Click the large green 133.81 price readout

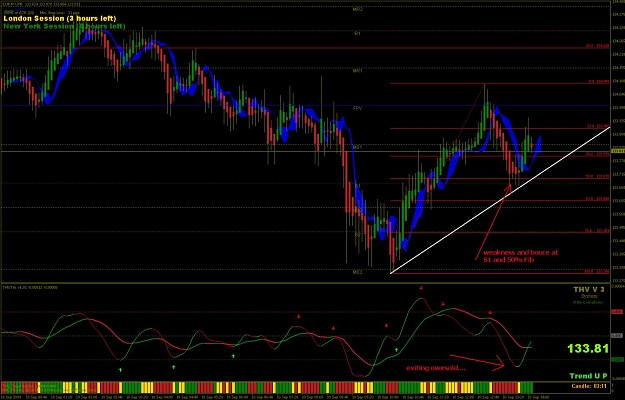click(588, 349)
